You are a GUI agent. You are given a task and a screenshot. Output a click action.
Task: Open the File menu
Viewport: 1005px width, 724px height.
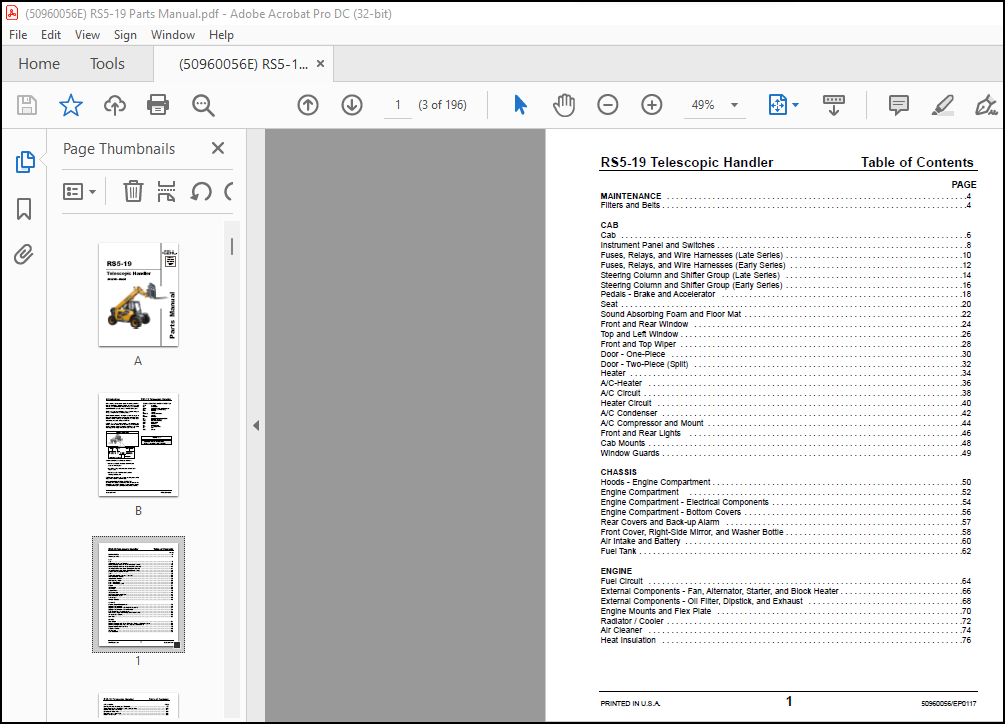click(18, 35)
